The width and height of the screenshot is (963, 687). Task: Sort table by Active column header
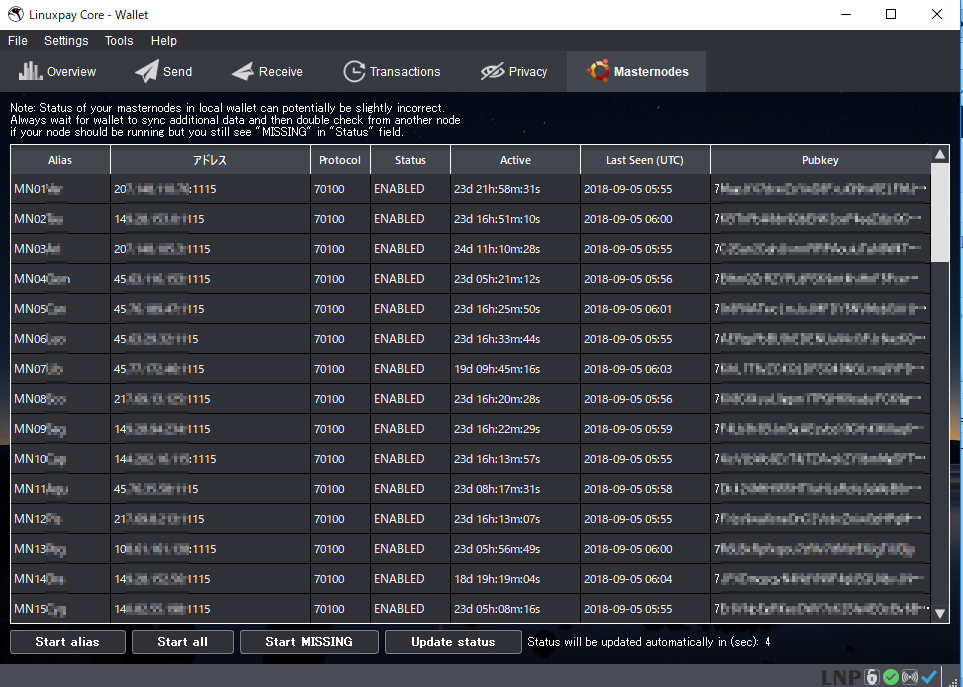(515, 160)
